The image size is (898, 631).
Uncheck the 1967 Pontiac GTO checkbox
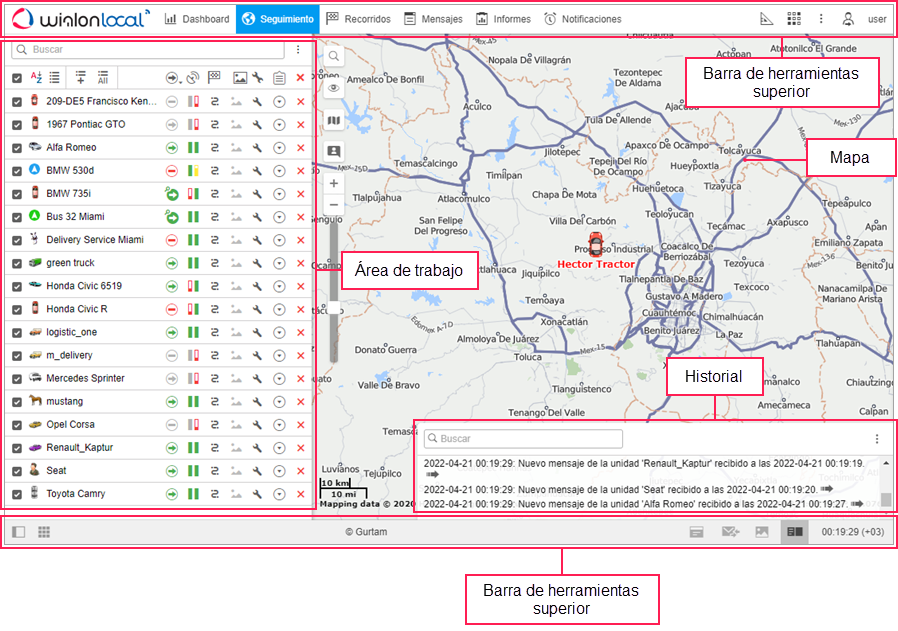[16, 124]
